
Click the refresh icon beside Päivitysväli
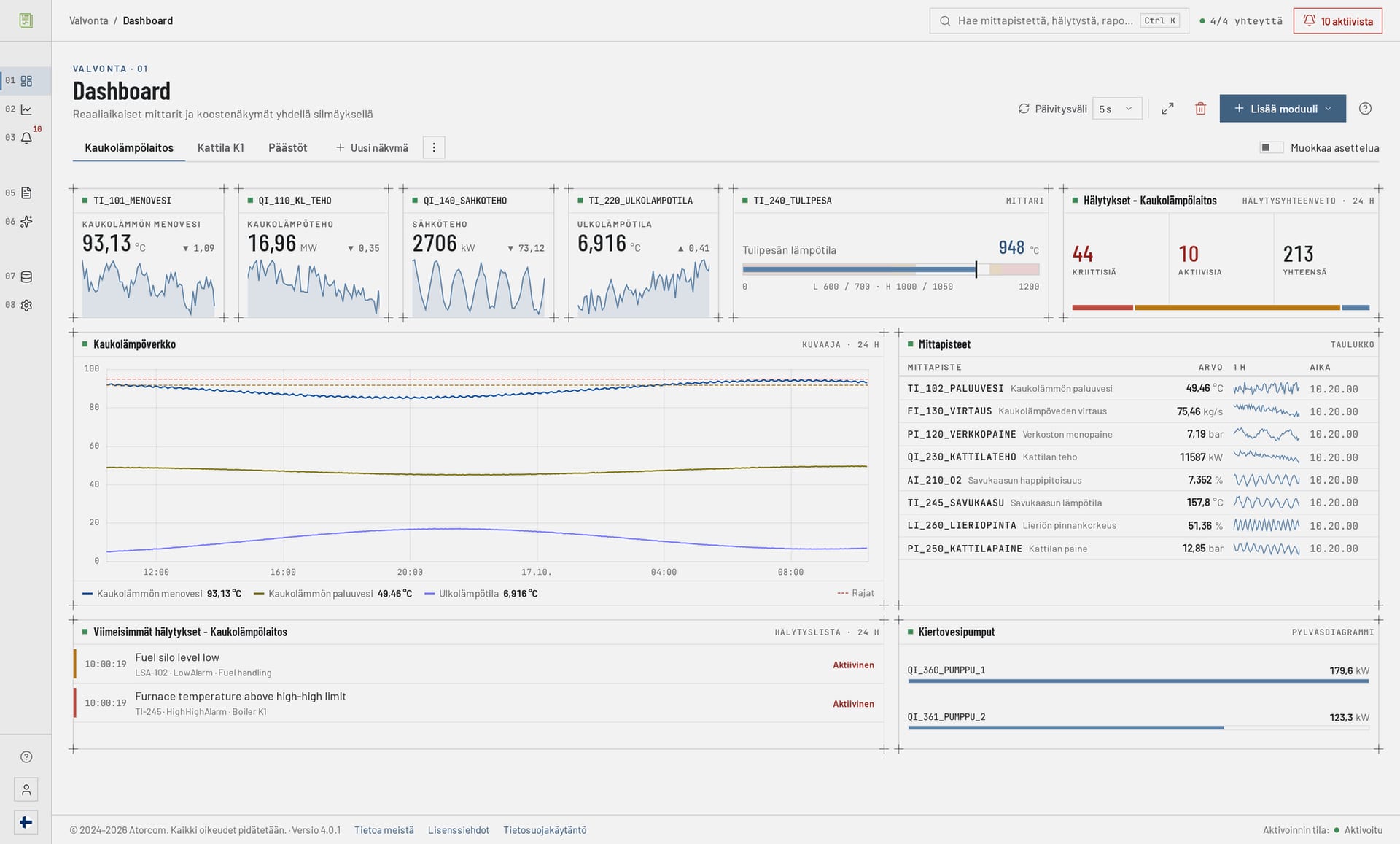(1024, 109)
